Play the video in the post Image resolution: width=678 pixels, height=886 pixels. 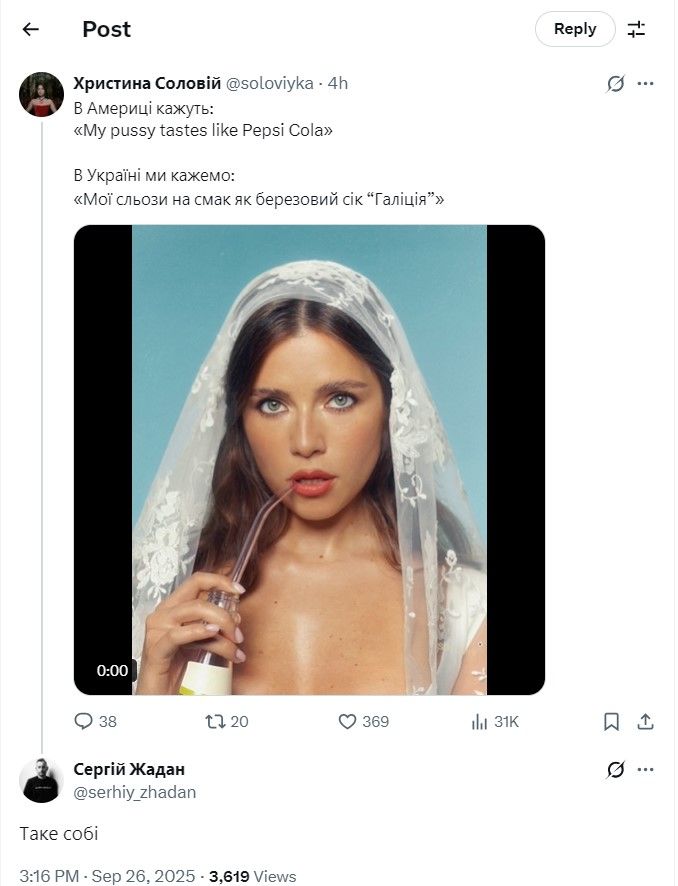309,459
